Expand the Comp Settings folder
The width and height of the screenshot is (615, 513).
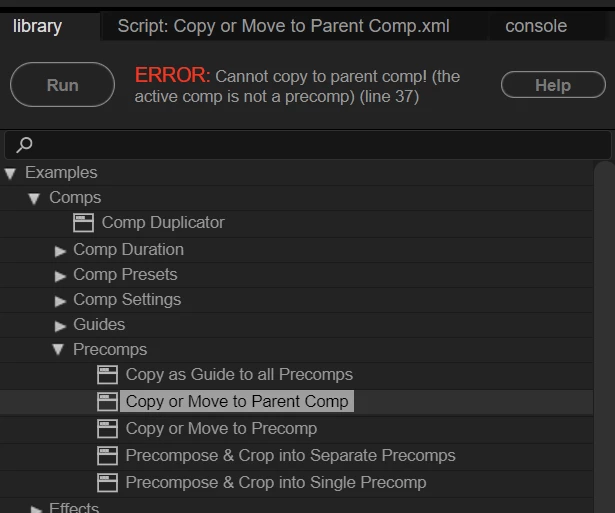61,300
